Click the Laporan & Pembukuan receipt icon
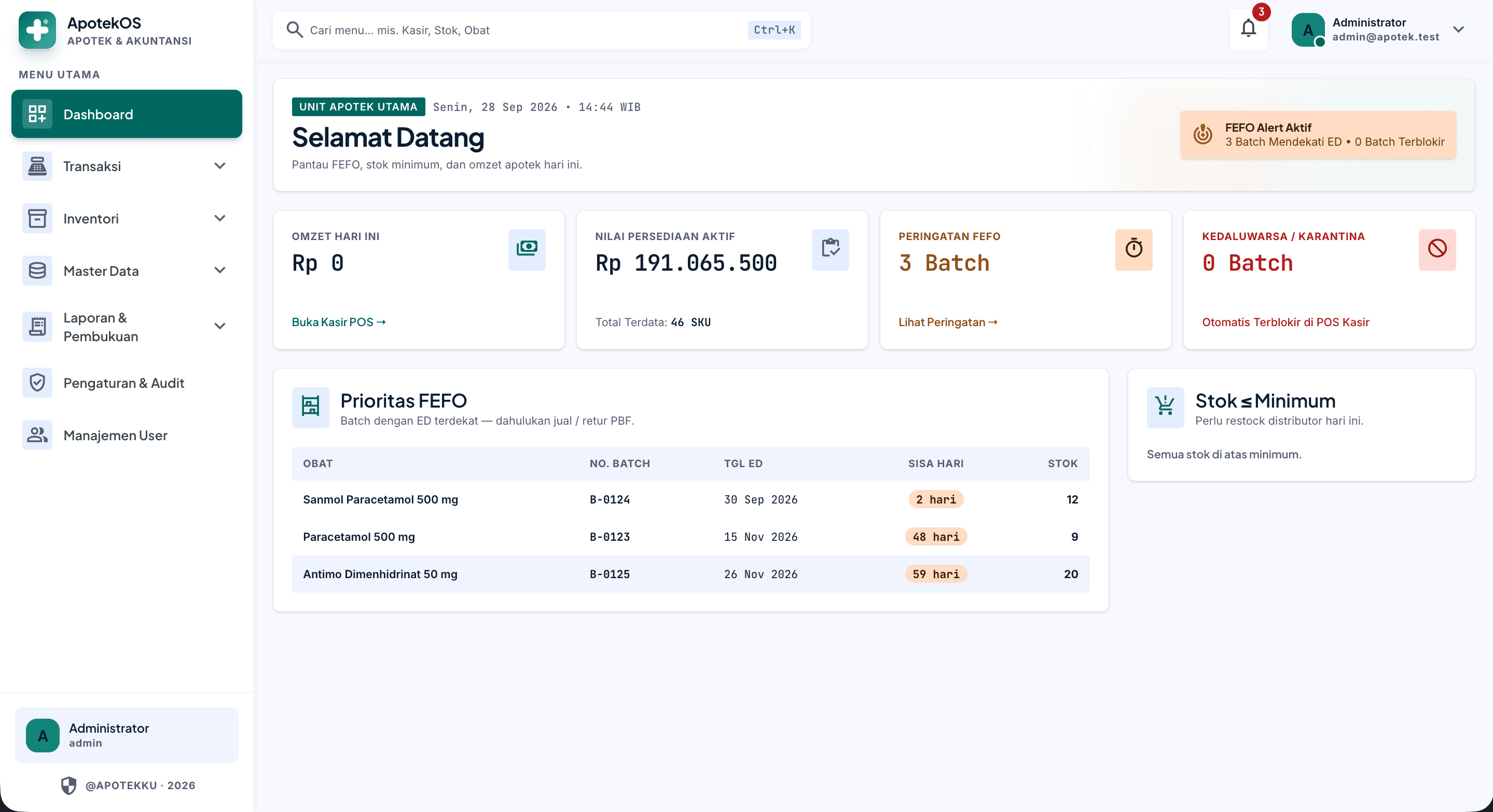This screenshot has height=812, width=1493. (37, 327)
